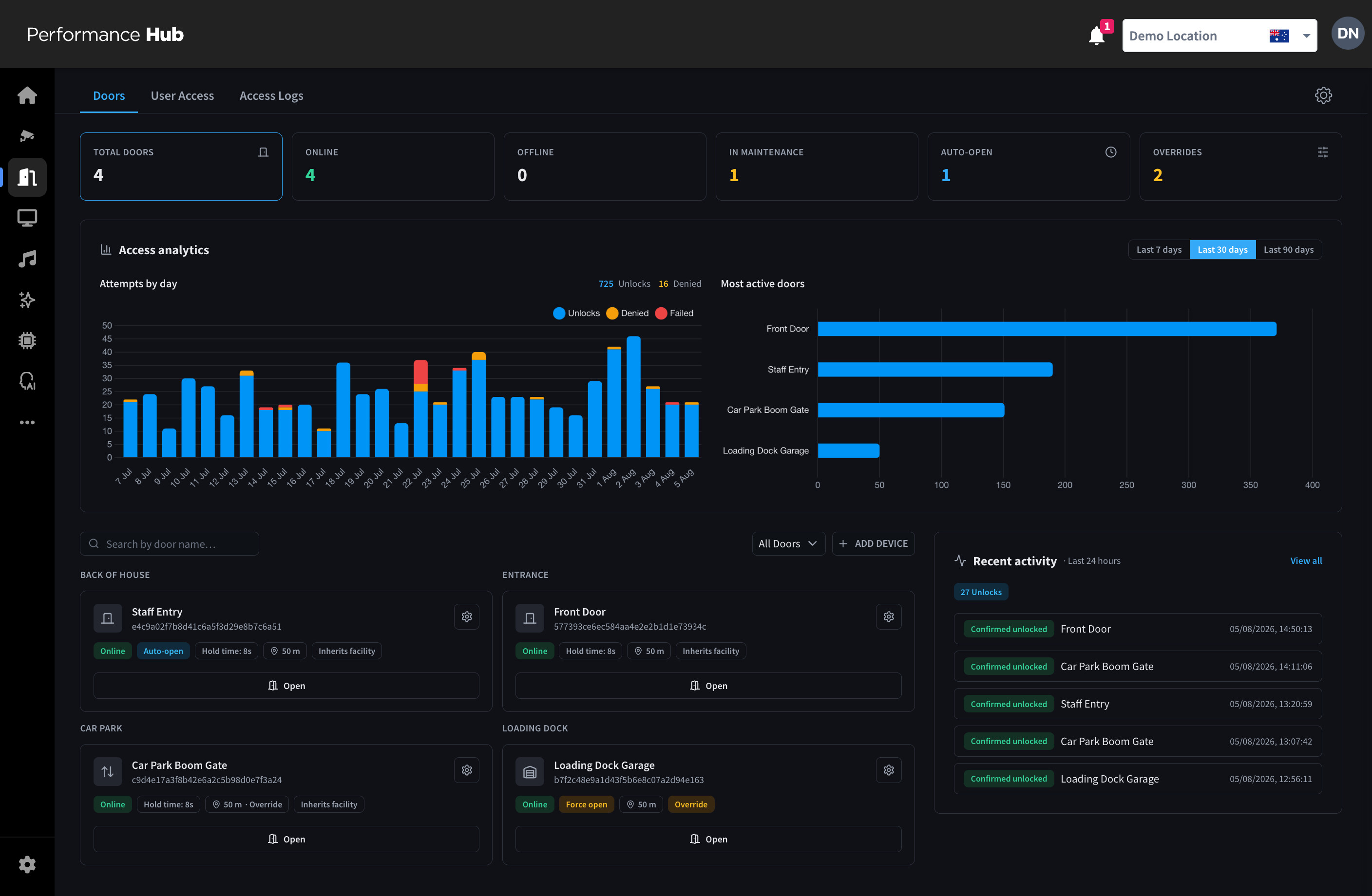
Task: Open the Front Door
Action: [708, 686]
